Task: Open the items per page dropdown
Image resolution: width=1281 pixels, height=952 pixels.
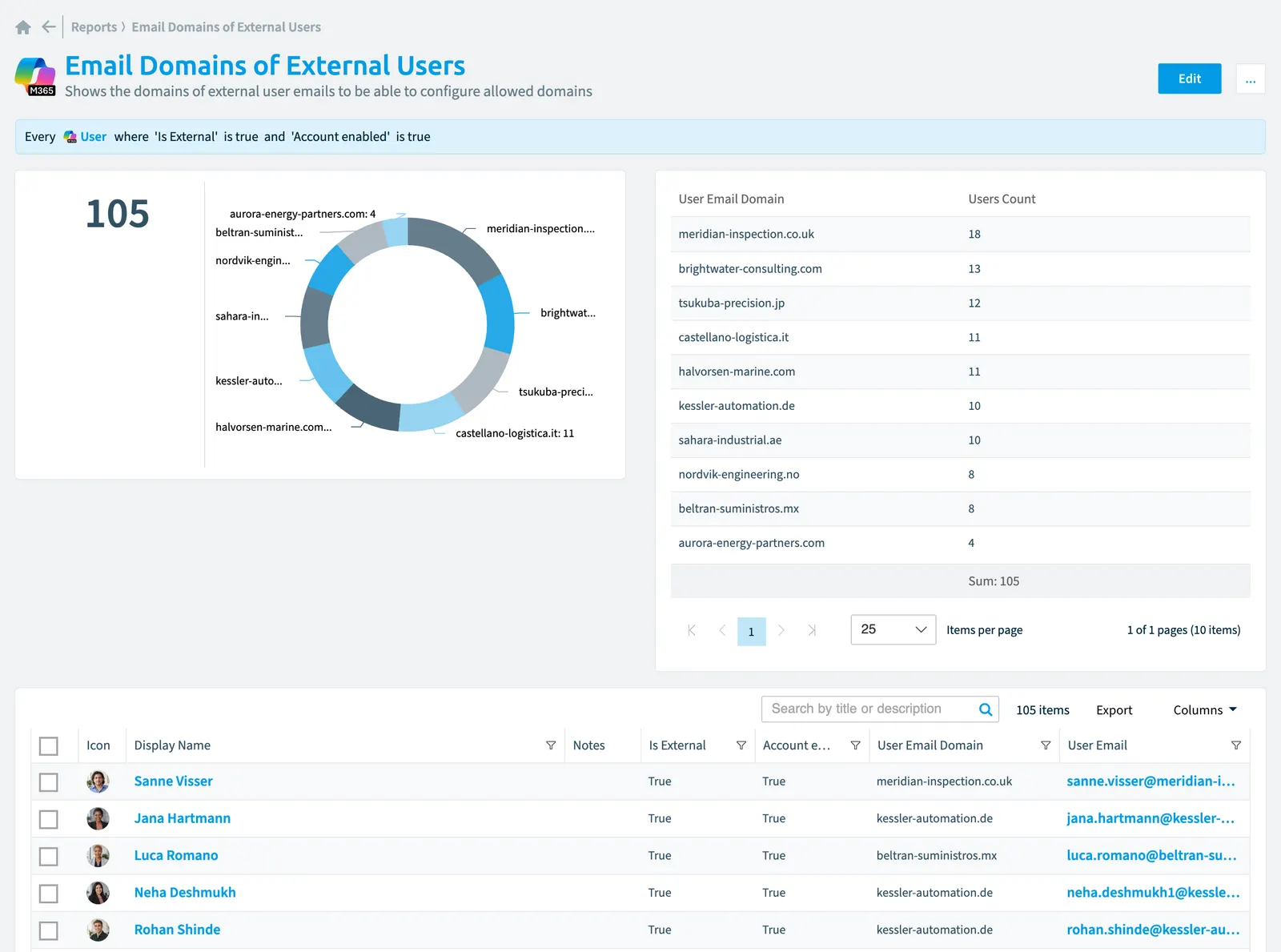Action: (x=893, y=630)
